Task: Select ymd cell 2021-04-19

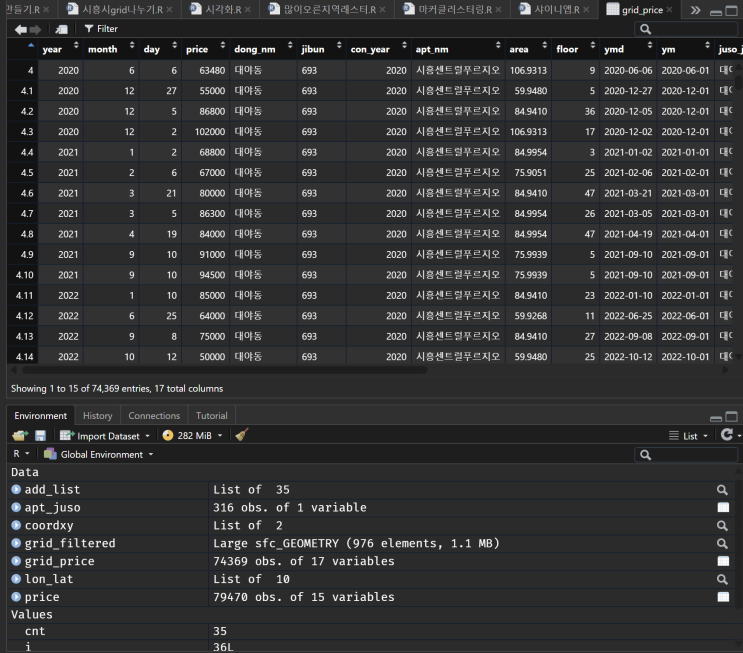Action: click(628, 234)
